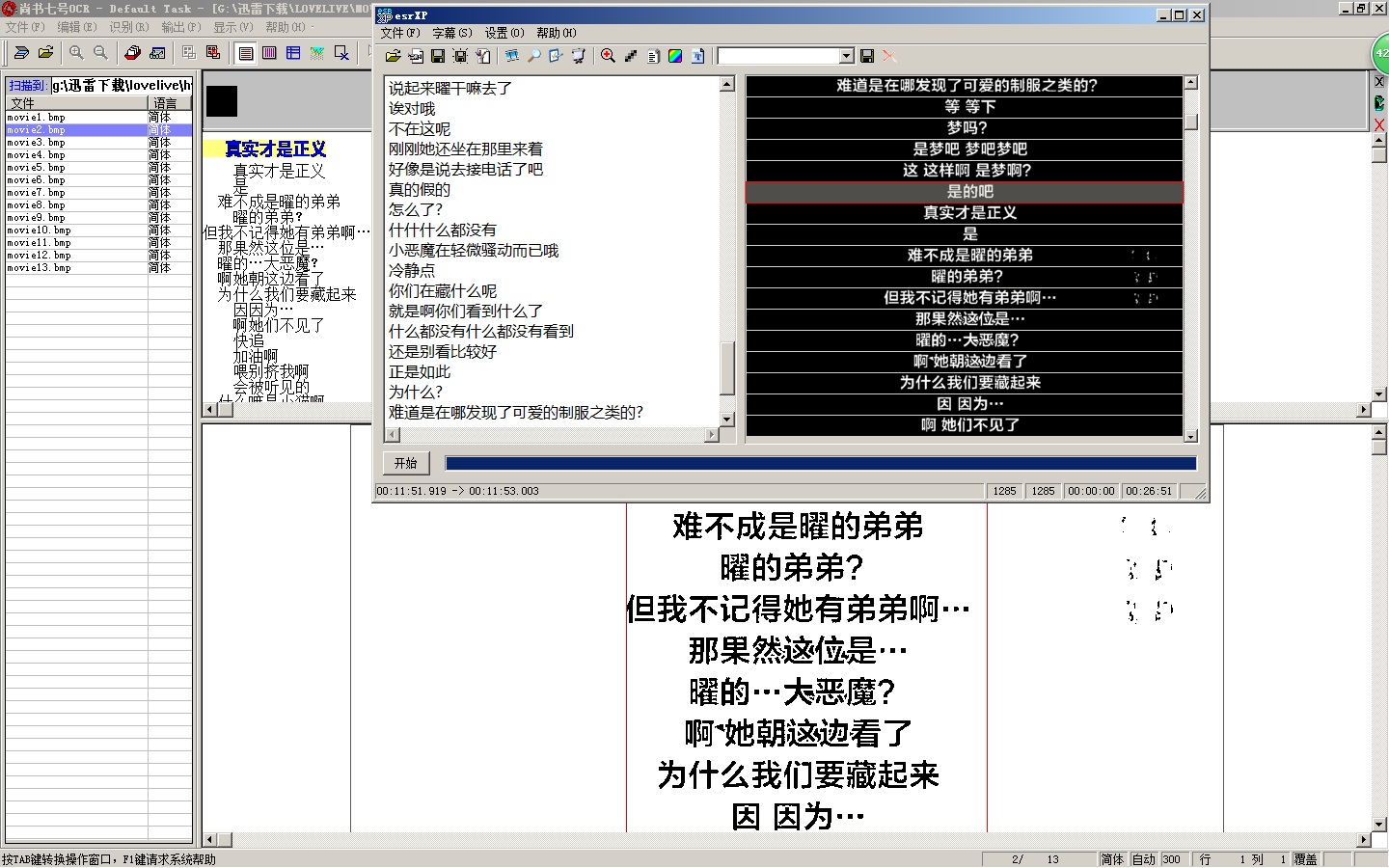Click the projector screen icon in esrXP toolbar
The width and height of the screenshot is (1389, 868).
579,56
